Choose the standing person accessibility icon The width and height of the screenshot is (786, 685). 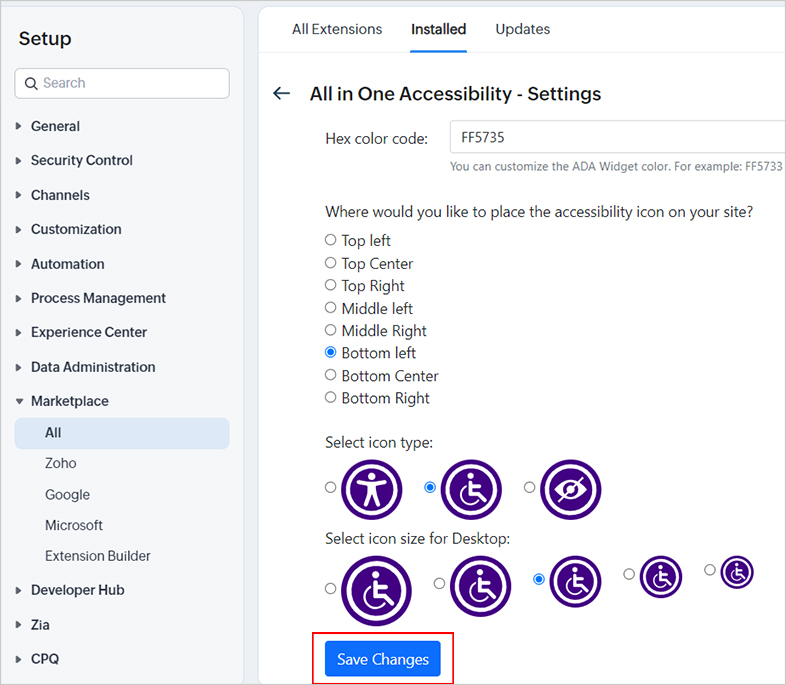point(371,490)
